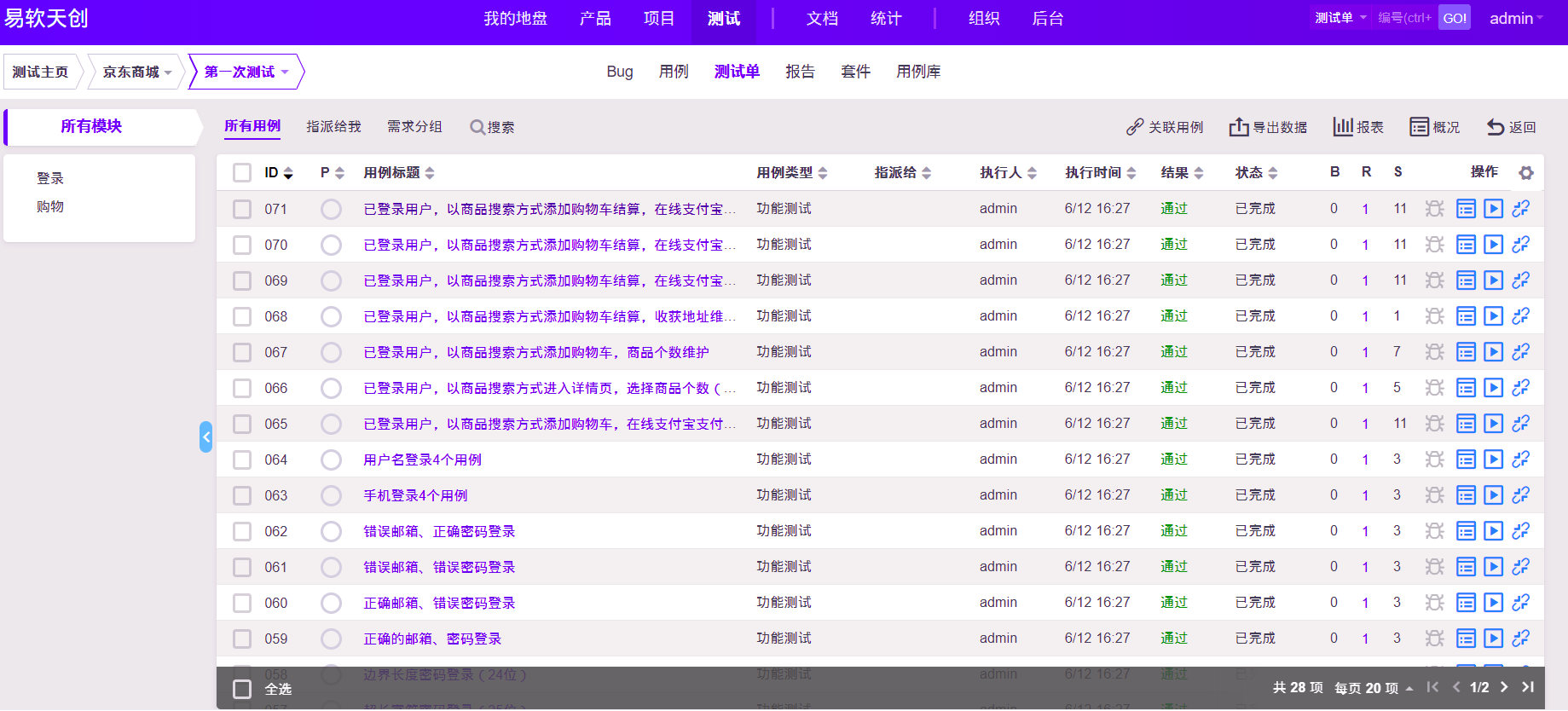Open the 用户名登录4个用例 case link

422,460
